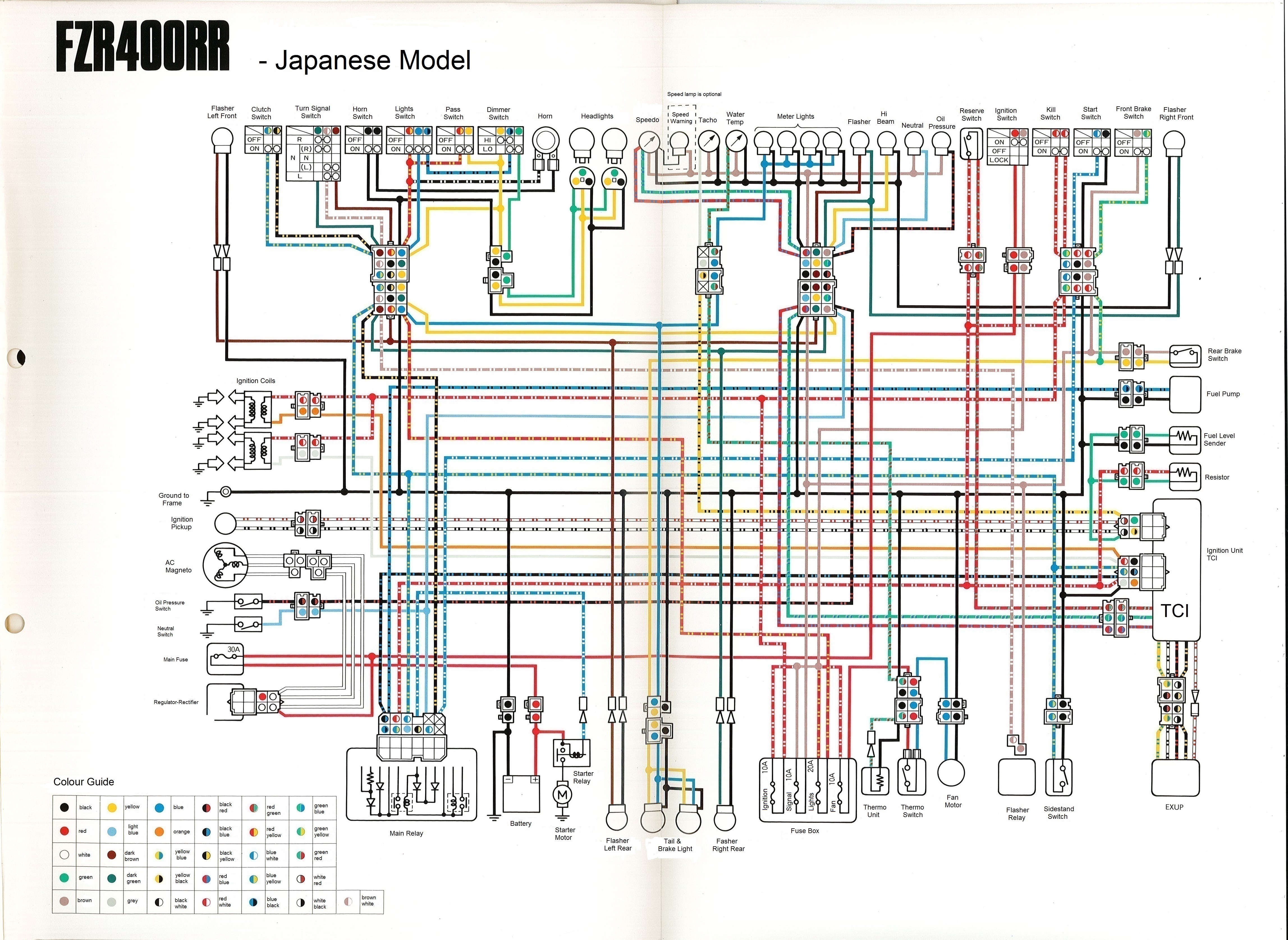Click the Starter Relay symbol
Viewport: 1288px width, 940px height.
coord(572,753)
